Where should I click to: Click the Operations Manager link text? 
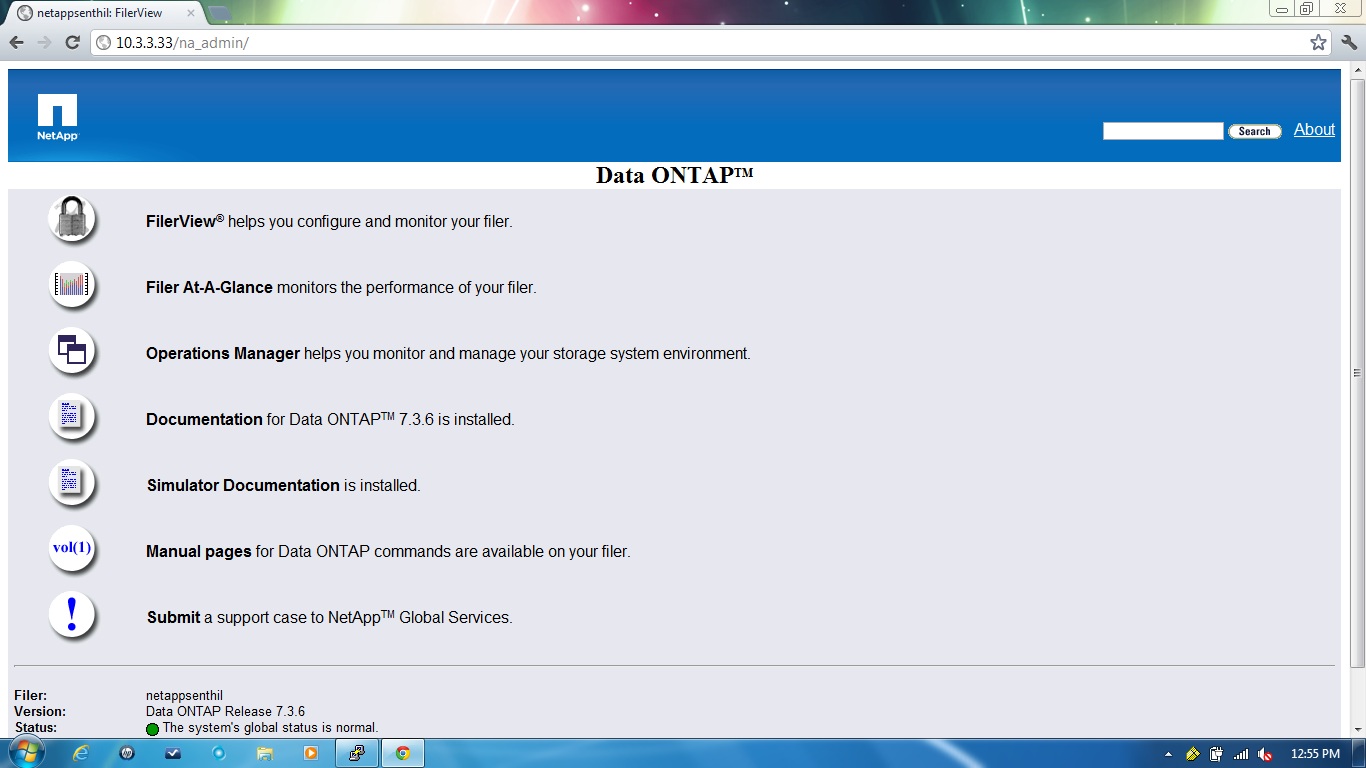[223, 353]
